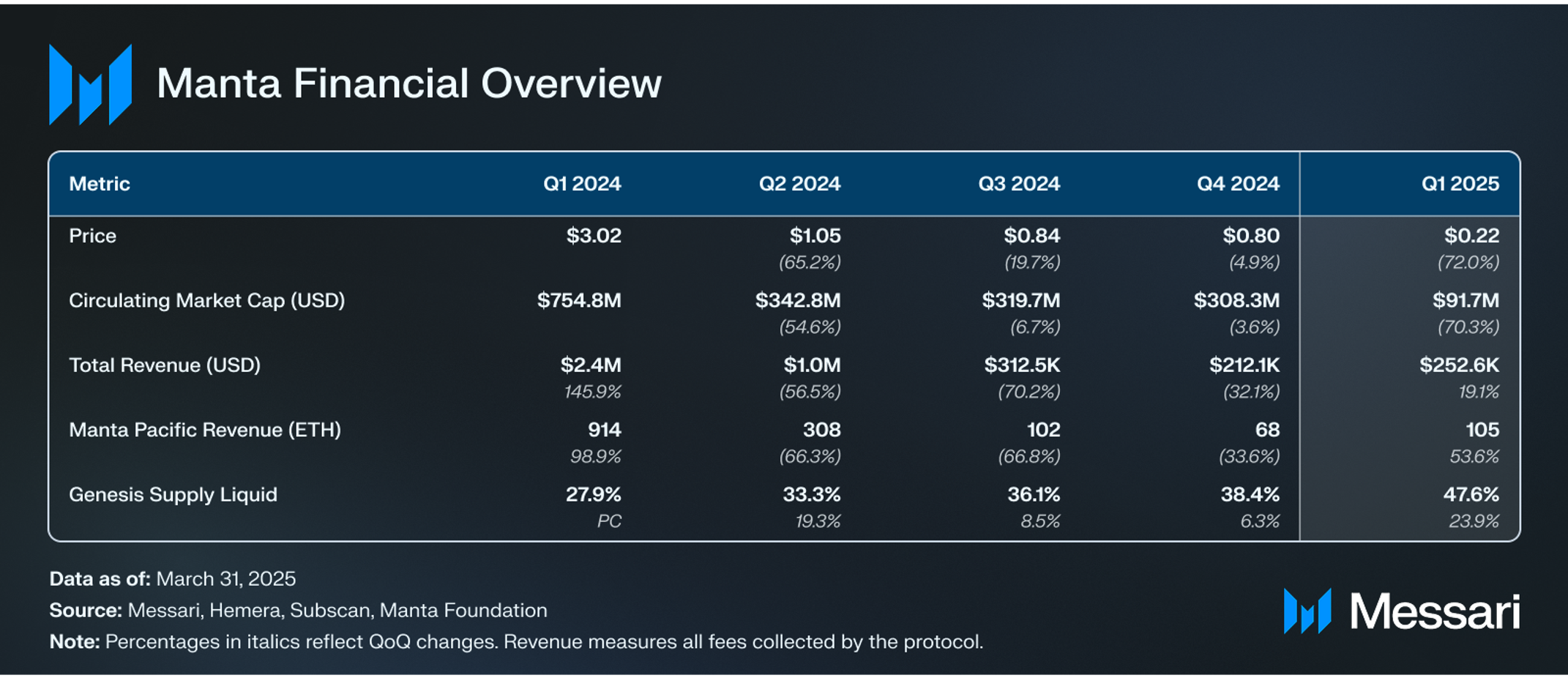Click the '(4.9%)' price change
The width and height of the screenshot is (1568, 678).
point(1254,262)
